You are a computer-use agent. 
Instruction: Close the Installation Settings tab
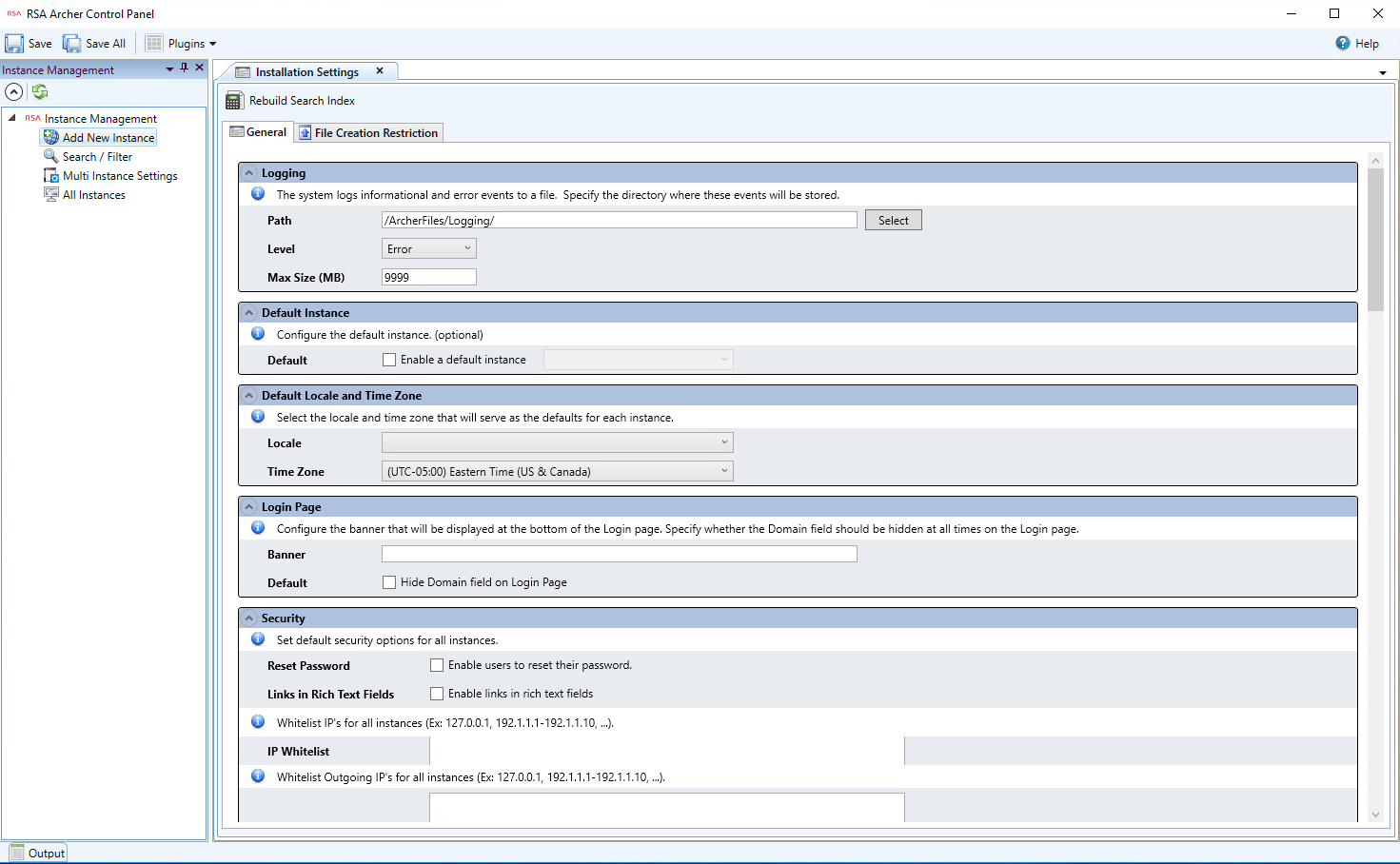[380, 71]
